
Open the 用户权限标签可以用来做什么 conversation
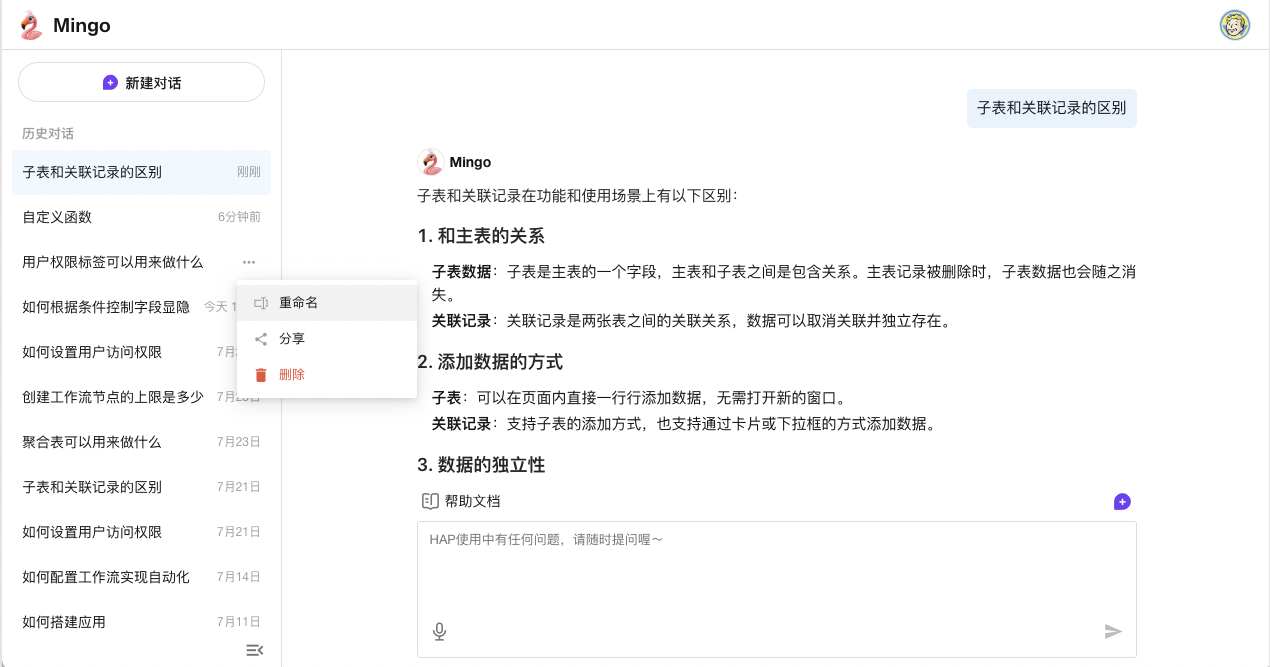[141, 262]
